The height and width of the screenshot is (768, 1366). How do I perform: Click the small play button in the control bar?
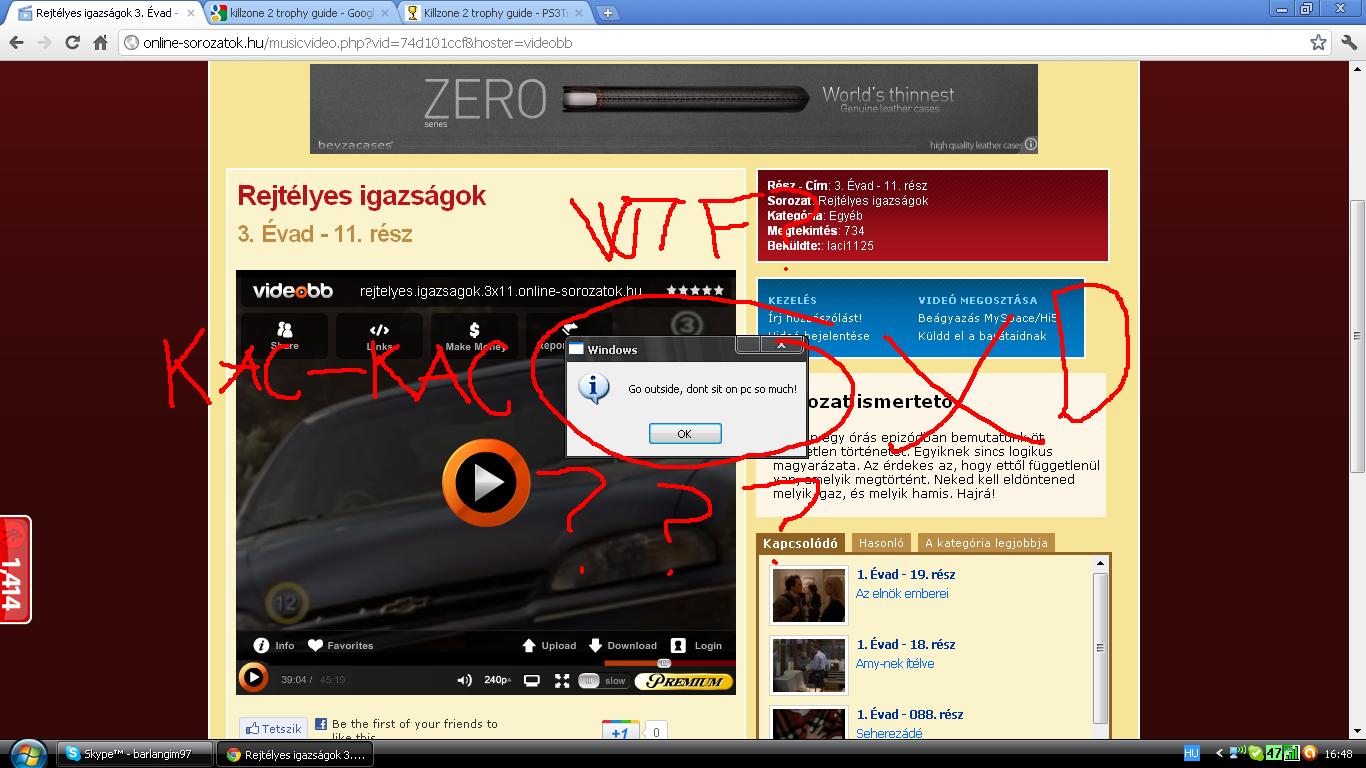(254, 678)
